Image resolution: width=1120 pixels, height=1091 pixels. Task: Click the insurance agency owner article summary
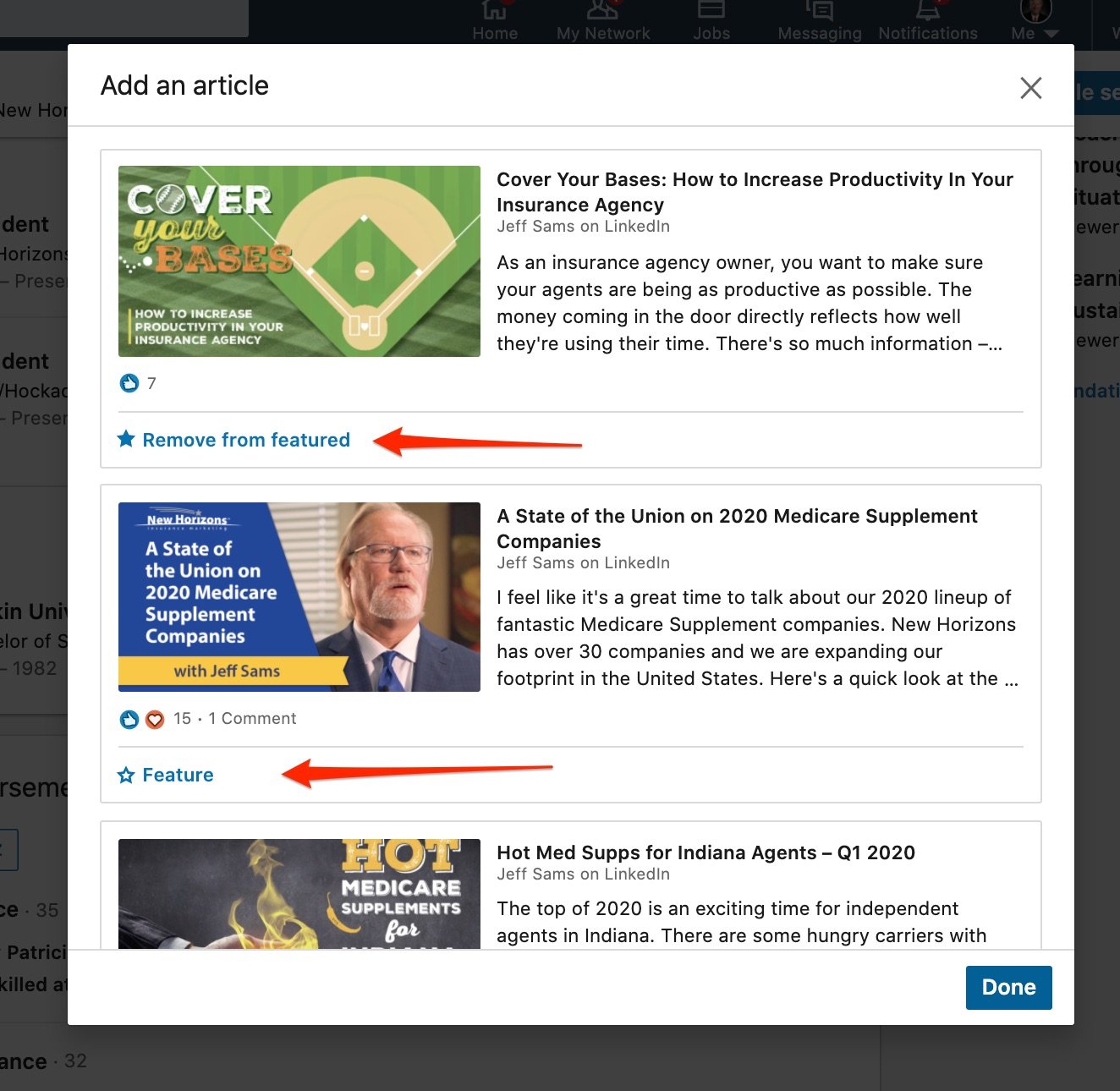pyautogui.click(x=749, y=303)
